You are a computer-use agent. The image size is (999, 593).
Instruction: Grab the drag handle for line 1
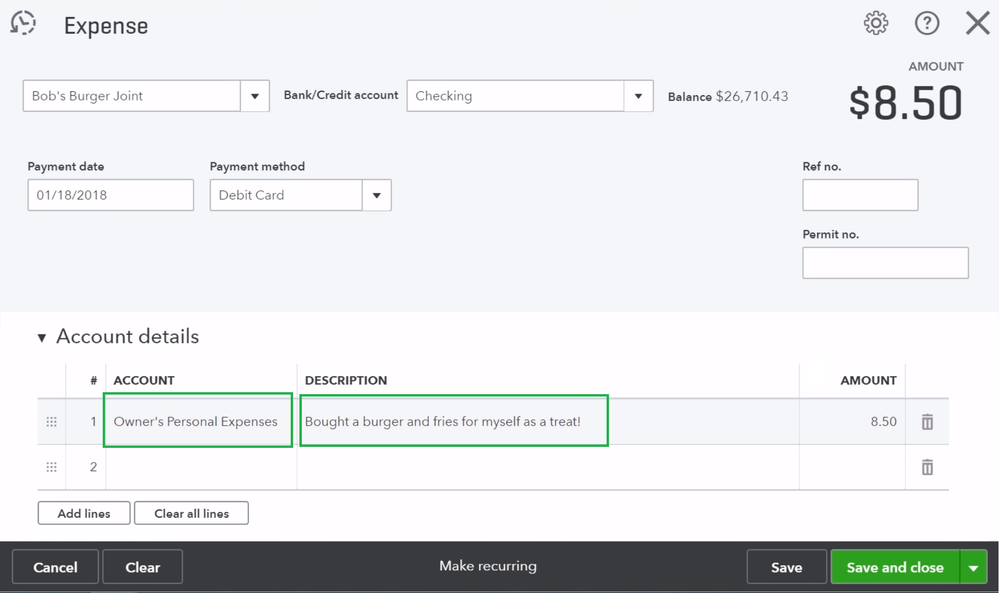tap(52, 422)
